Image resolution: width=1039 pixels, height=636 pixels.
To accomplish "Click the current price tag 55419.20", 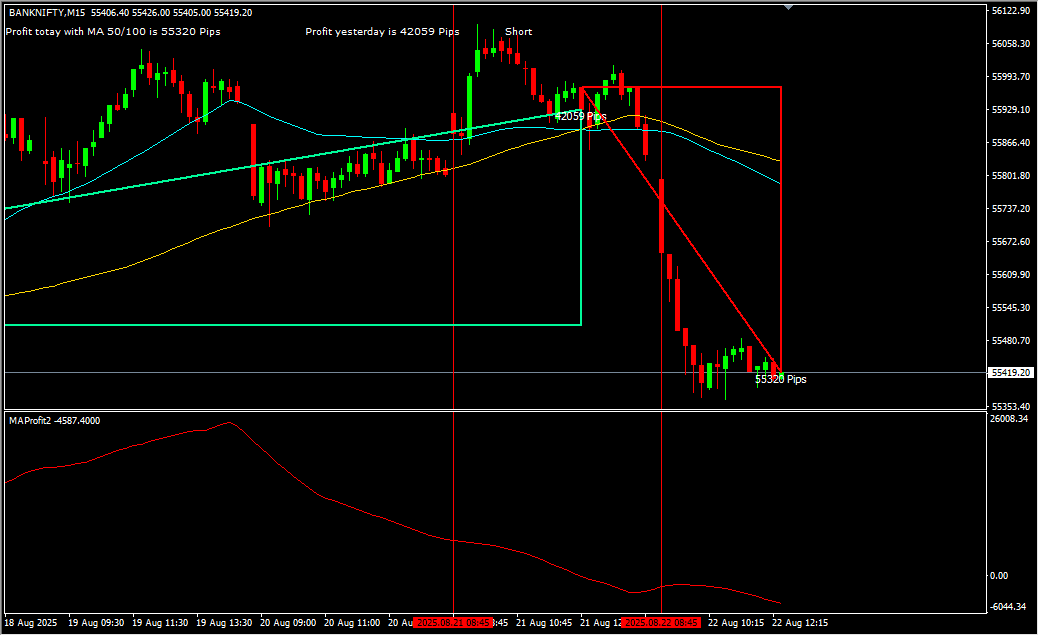I will tap(1010, 373).
